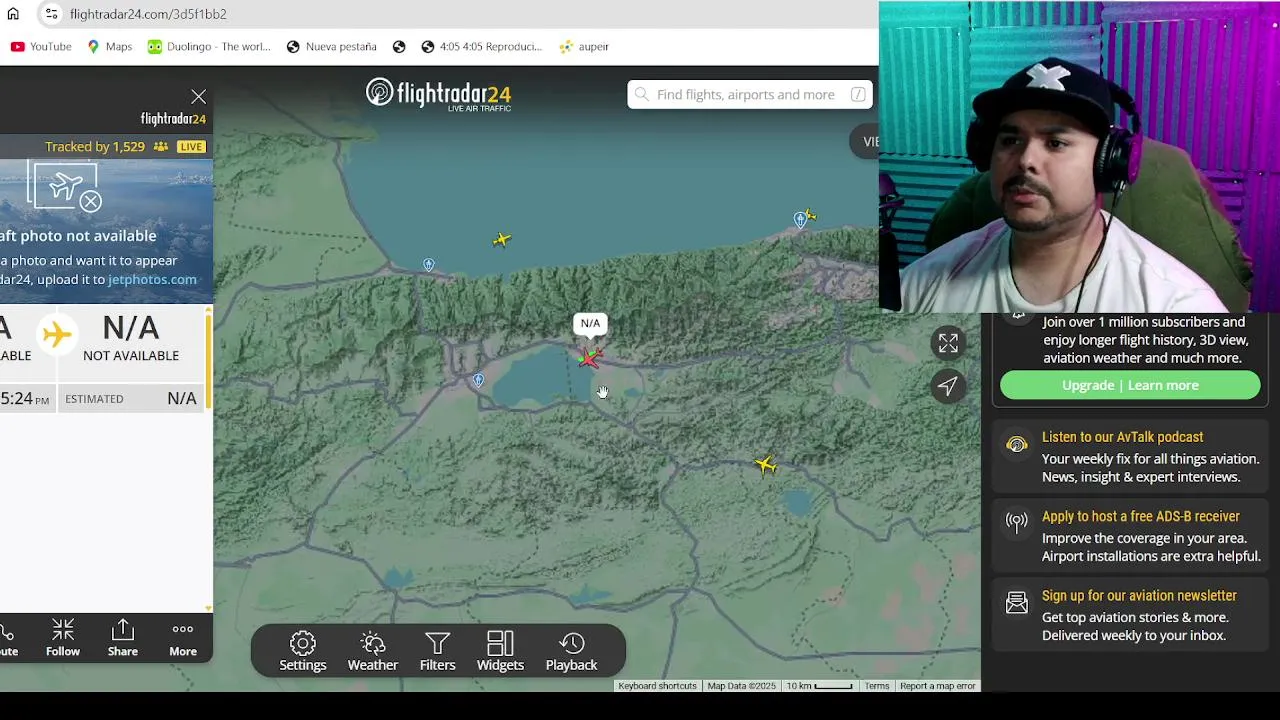
Task: Click the newsletter envelope icon
Action: [x=1017, y=602]
